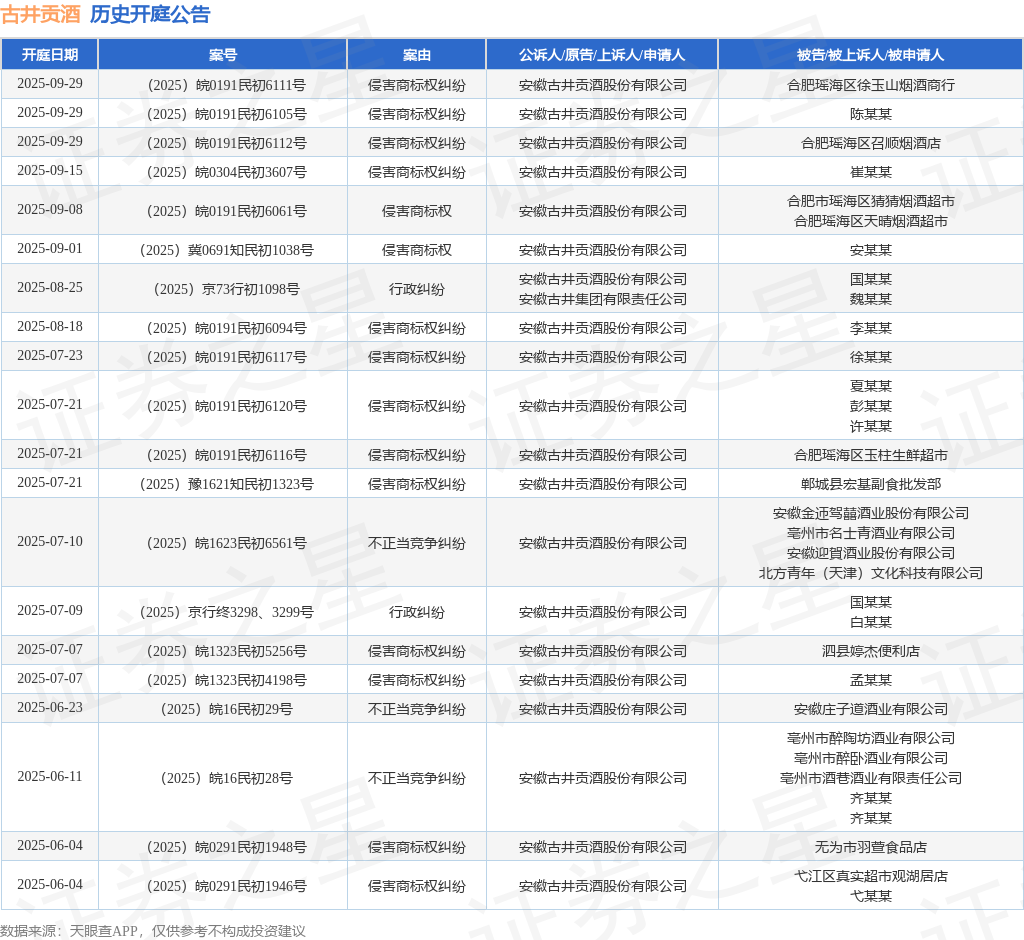Click the 古井贡酒 title text
The image size is (1024, 940).
40,14
